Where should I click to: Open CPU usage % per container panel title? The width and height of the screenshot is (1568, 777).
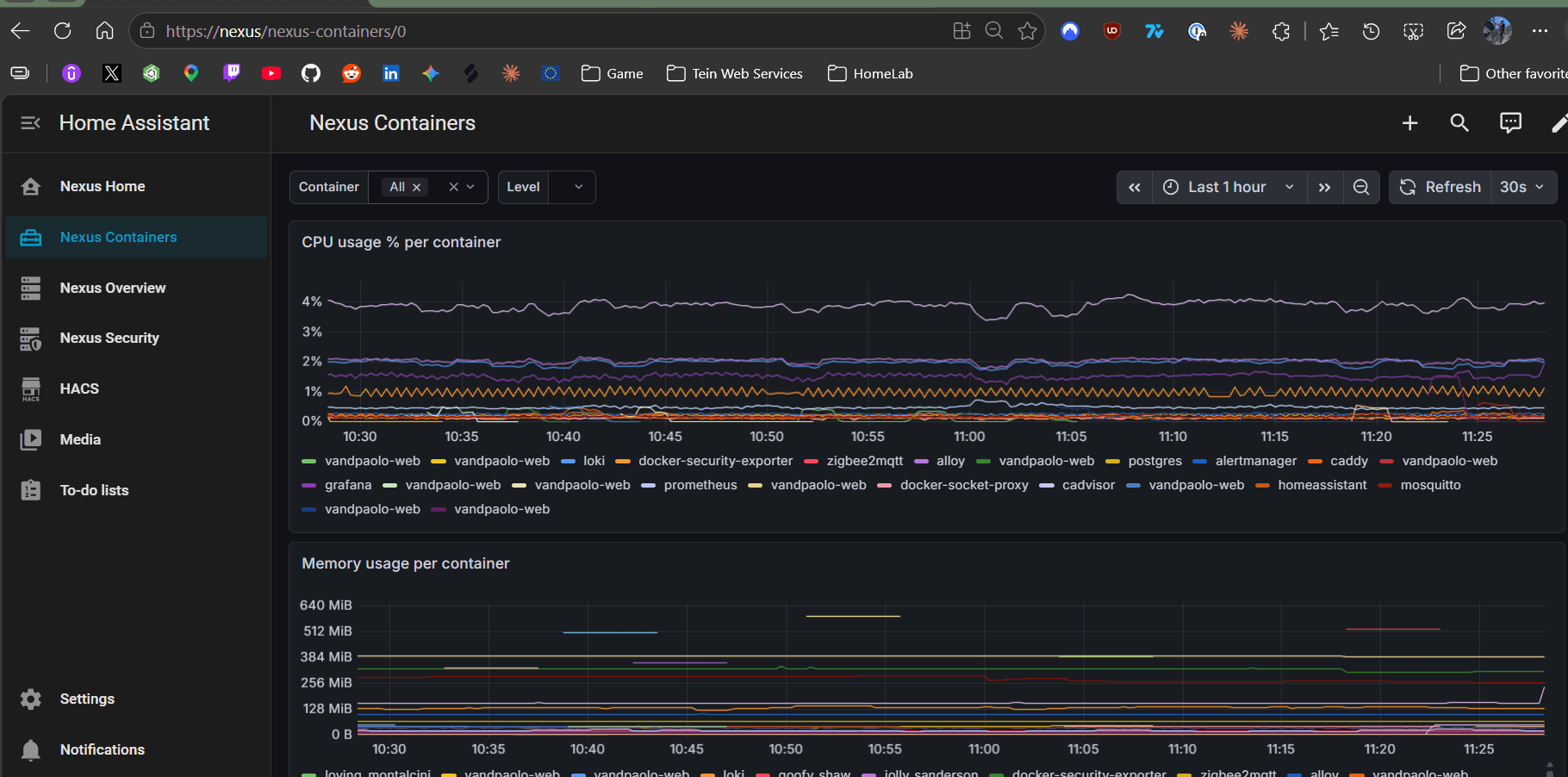(401, 242)
